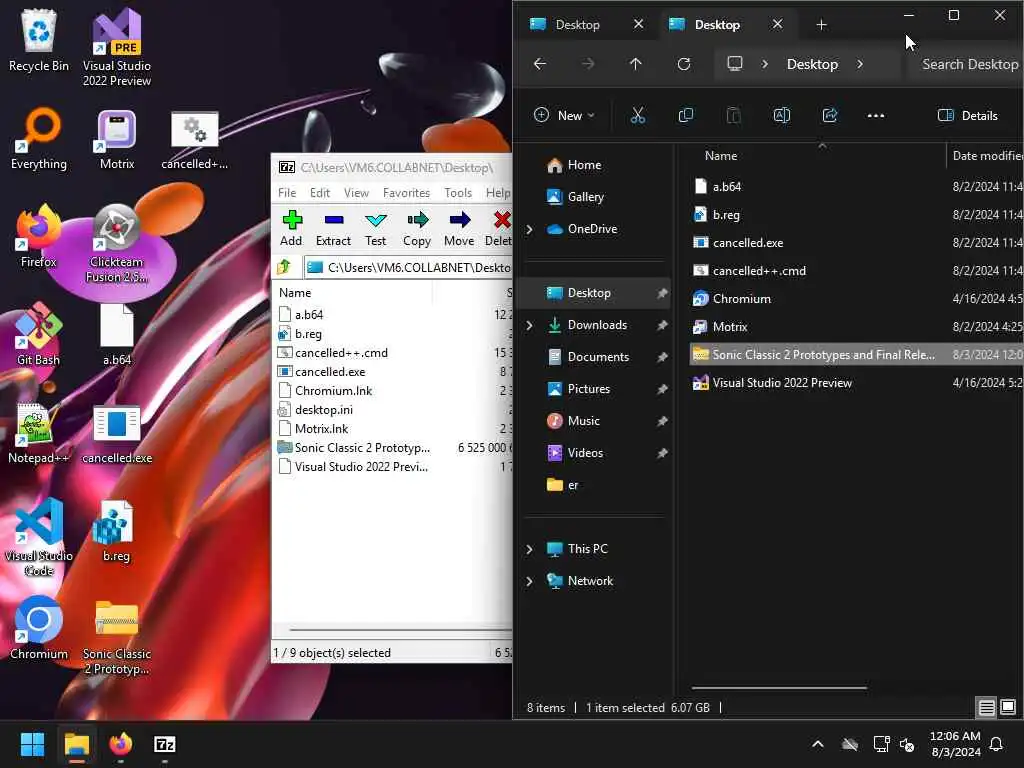Click the Rename icon in File Explorer

(782, 116)
